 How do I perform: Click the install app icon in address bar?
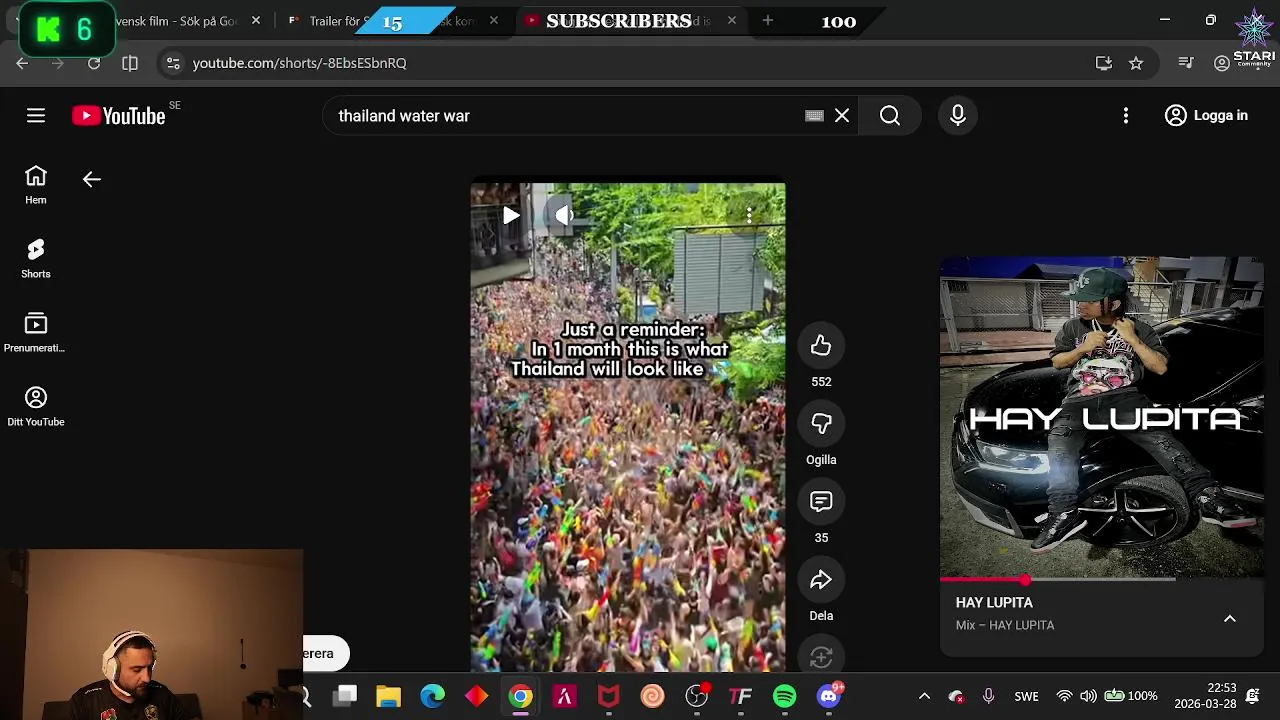point(1104,63)
